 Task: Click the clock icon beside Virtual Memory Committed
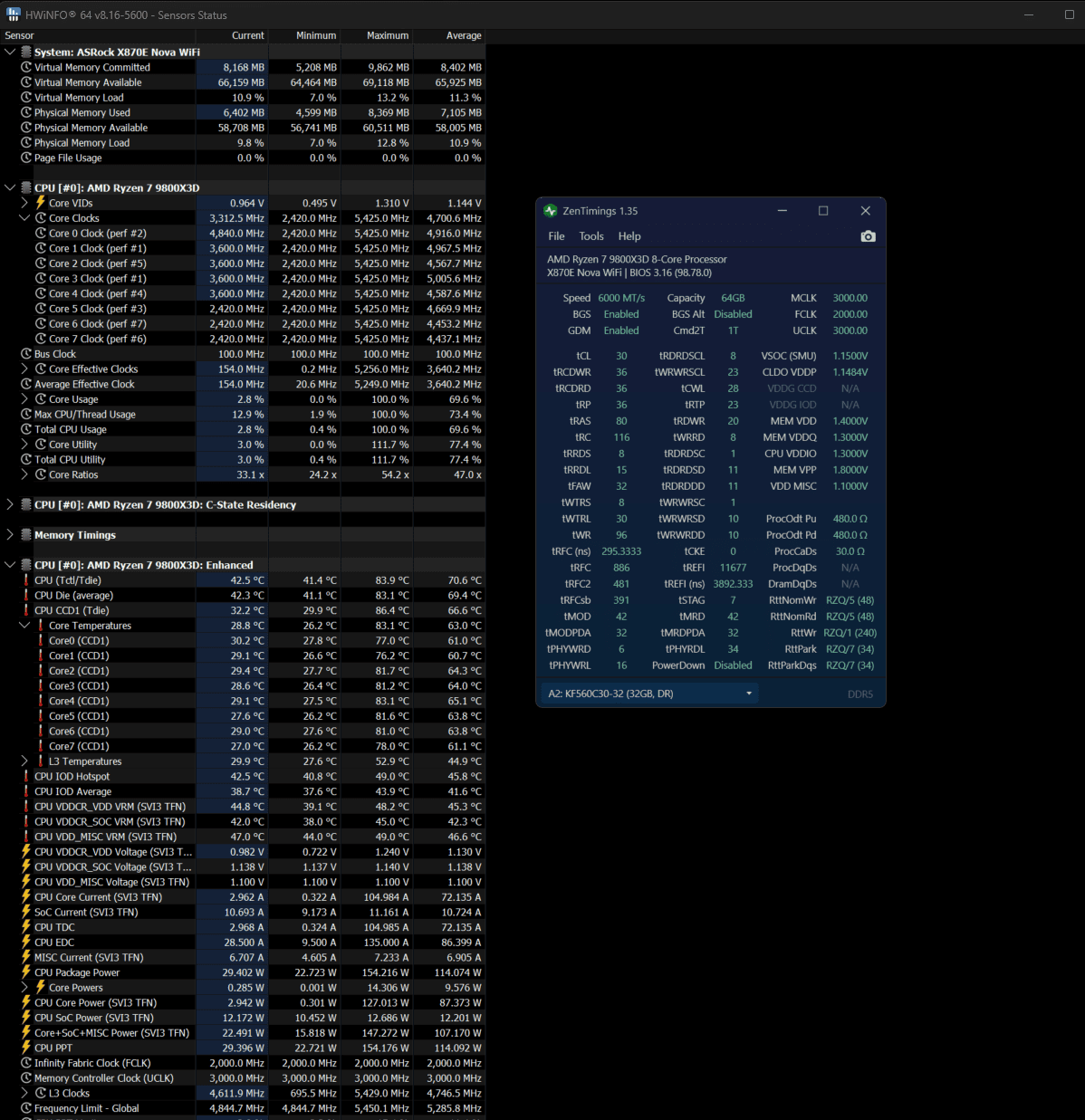tap(26, 67)
